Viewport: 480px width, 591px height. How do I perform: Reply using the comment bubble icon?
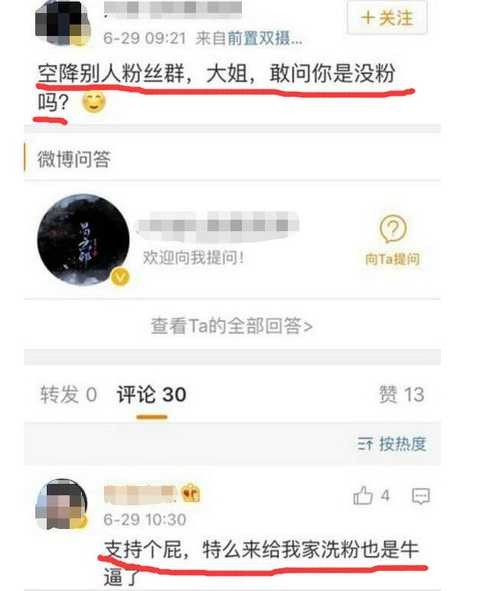(420, 496)
